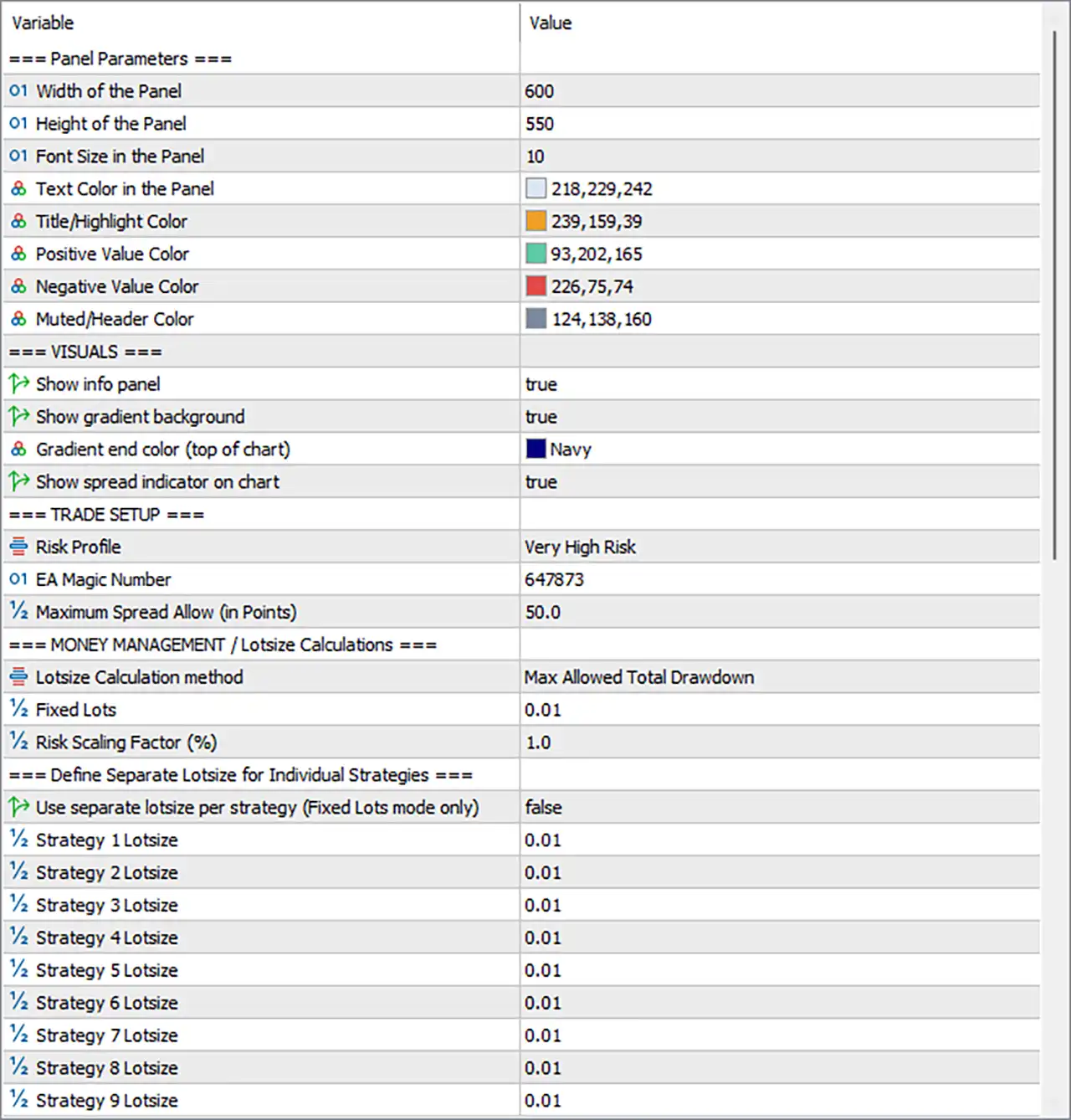Click the color icon beside Text Color in the Panel
Viewport: 1071px width, 1120px height.
(18, 188)
